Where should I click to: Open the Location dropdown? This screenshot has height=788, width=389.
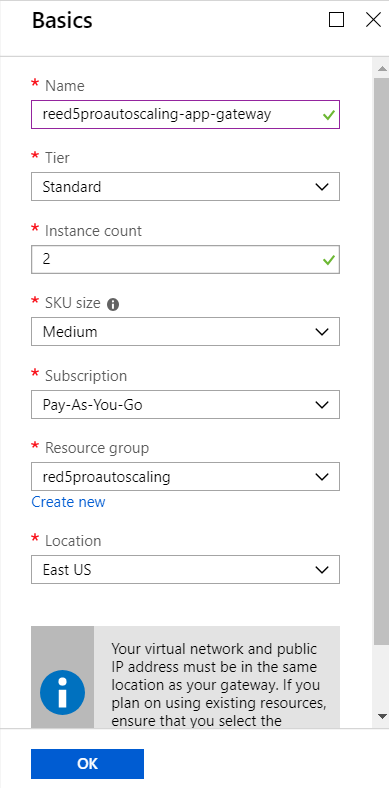click(185, 569)
